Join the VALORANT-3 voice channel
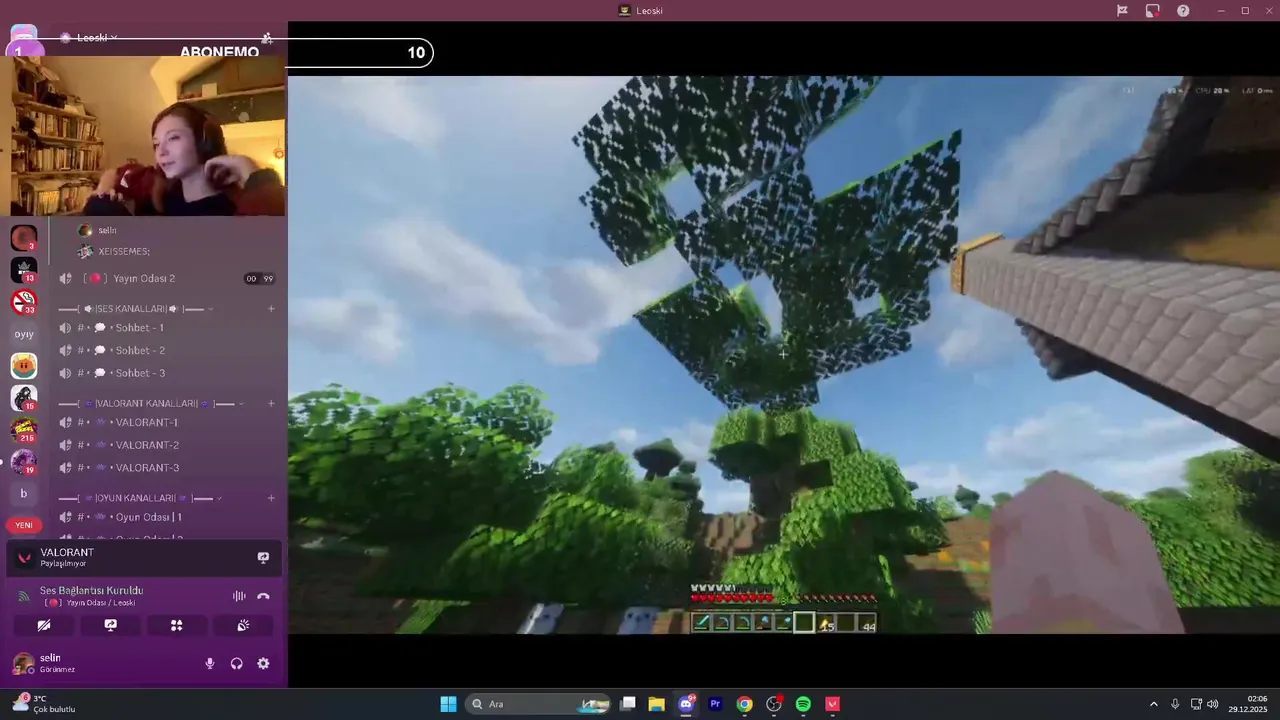This screenshot has height=720, width=1280. click(x=166, y=468)
